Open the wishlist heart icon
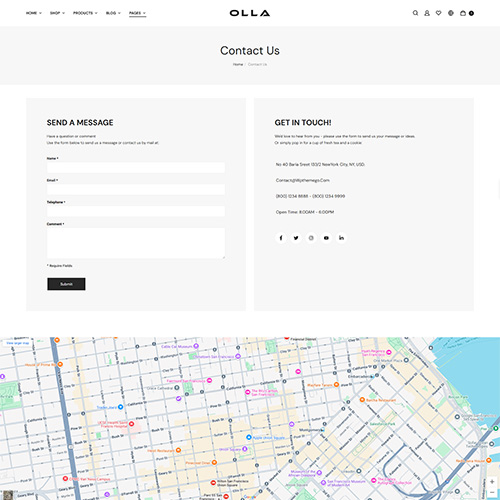The width and height of the screenshot is (500, 500). coord(439,13)
